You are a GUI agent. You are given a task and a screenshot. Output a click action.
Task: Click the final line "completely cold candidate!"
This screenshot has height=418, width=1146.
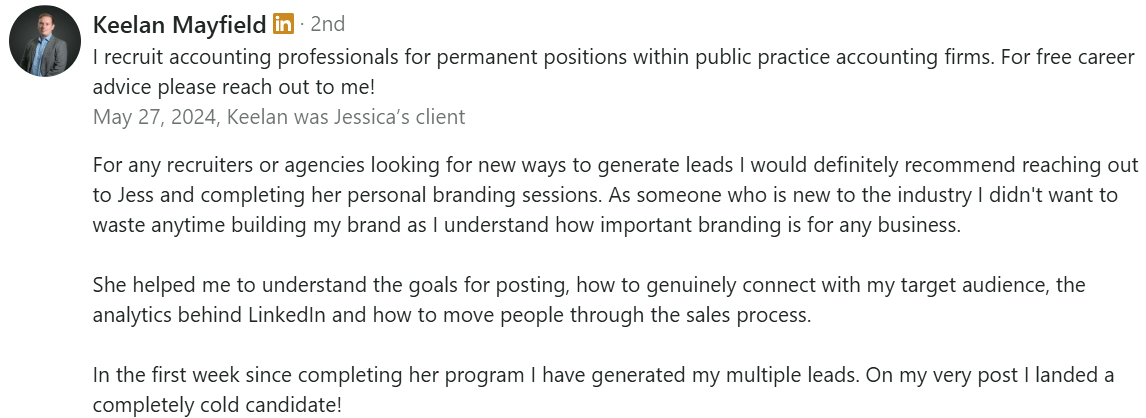[x=217, y=406]
